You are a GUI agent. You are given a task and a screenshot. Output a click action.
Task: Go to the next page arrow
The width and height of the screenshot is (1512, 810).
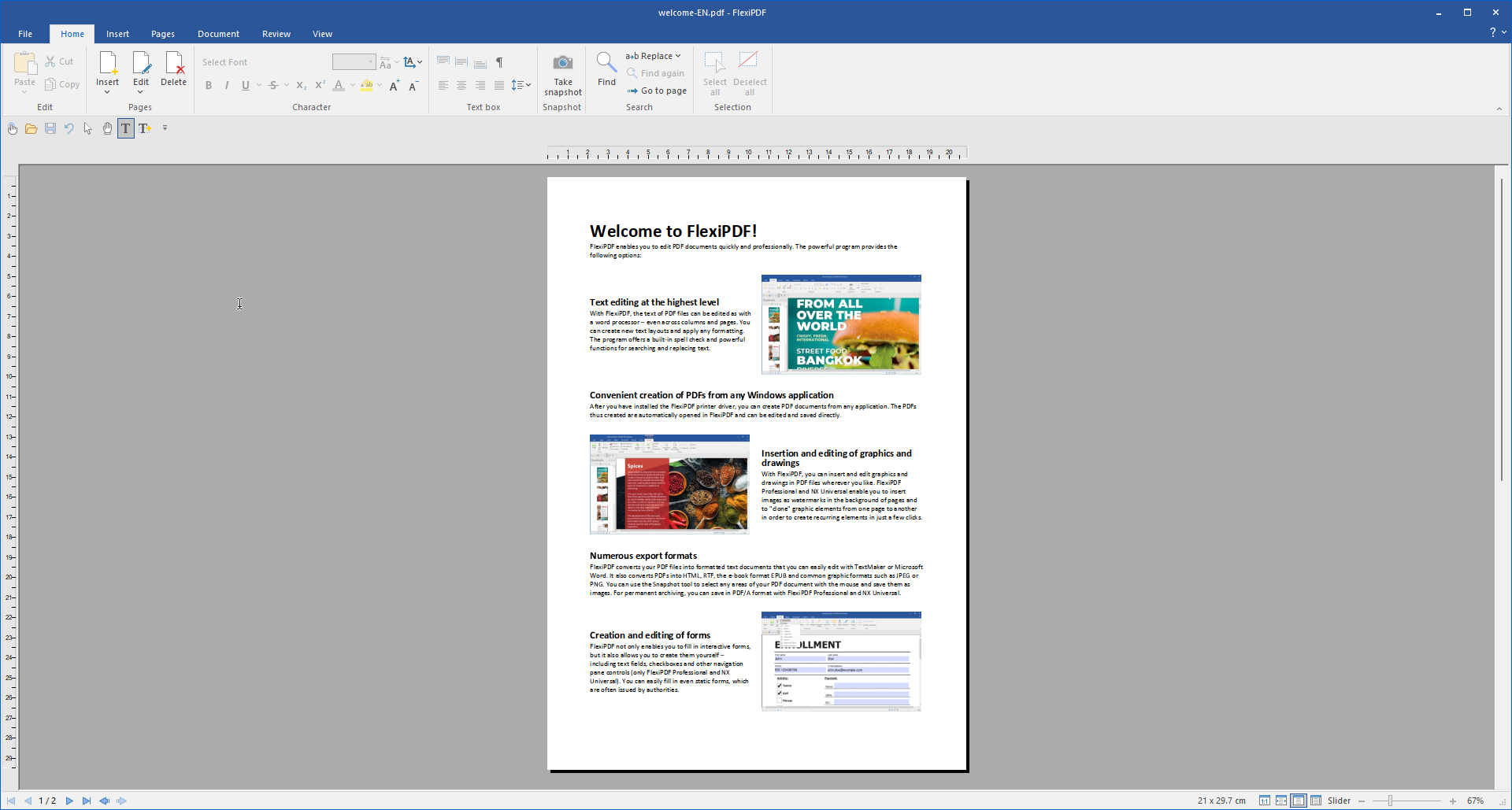coord(69,801)
